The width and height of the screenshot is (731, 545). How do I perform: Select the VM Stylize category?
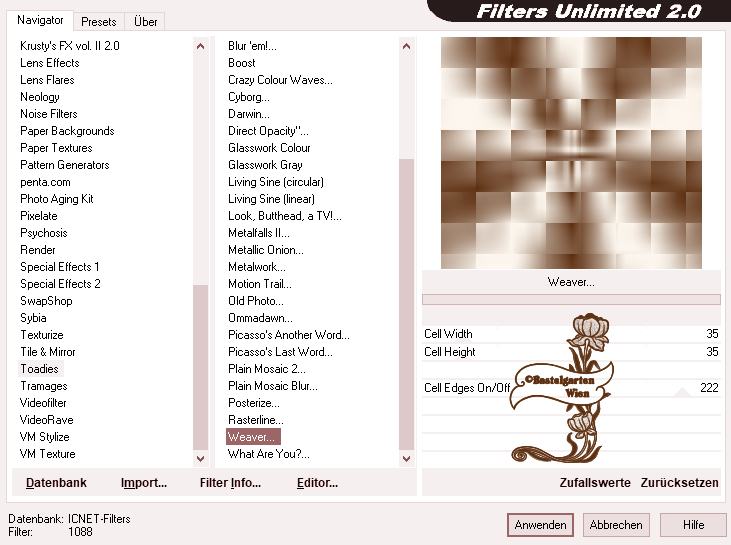pyautogui.click(x=45, y=437)
